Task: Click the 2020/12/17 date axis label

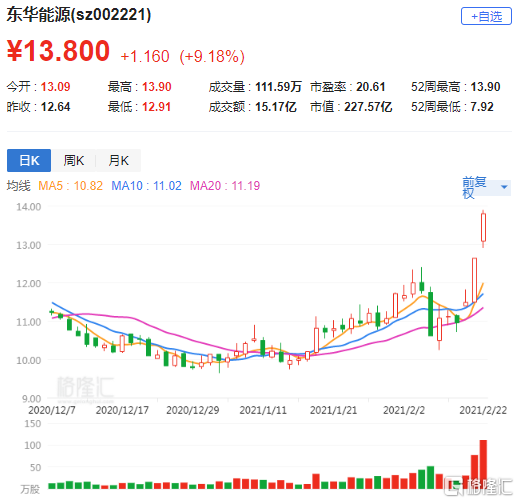Action: [122, 410]
